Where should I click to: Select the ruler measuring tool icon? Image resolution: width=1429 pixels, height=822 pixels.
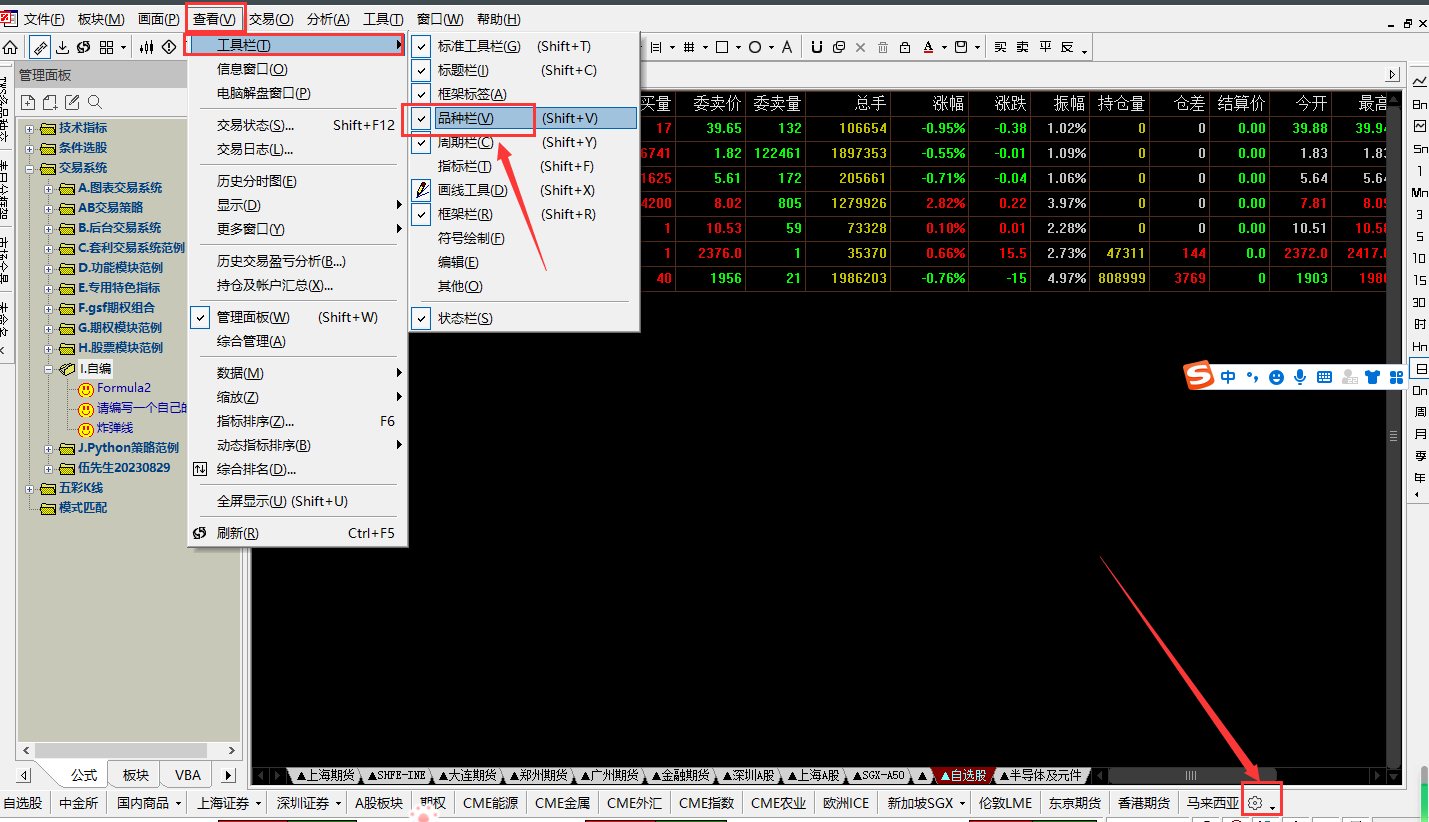pos(40,47)
